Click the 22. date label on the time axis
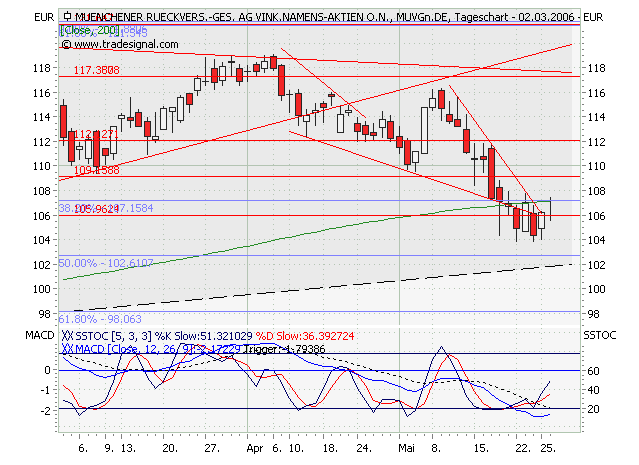 (523, 448)
